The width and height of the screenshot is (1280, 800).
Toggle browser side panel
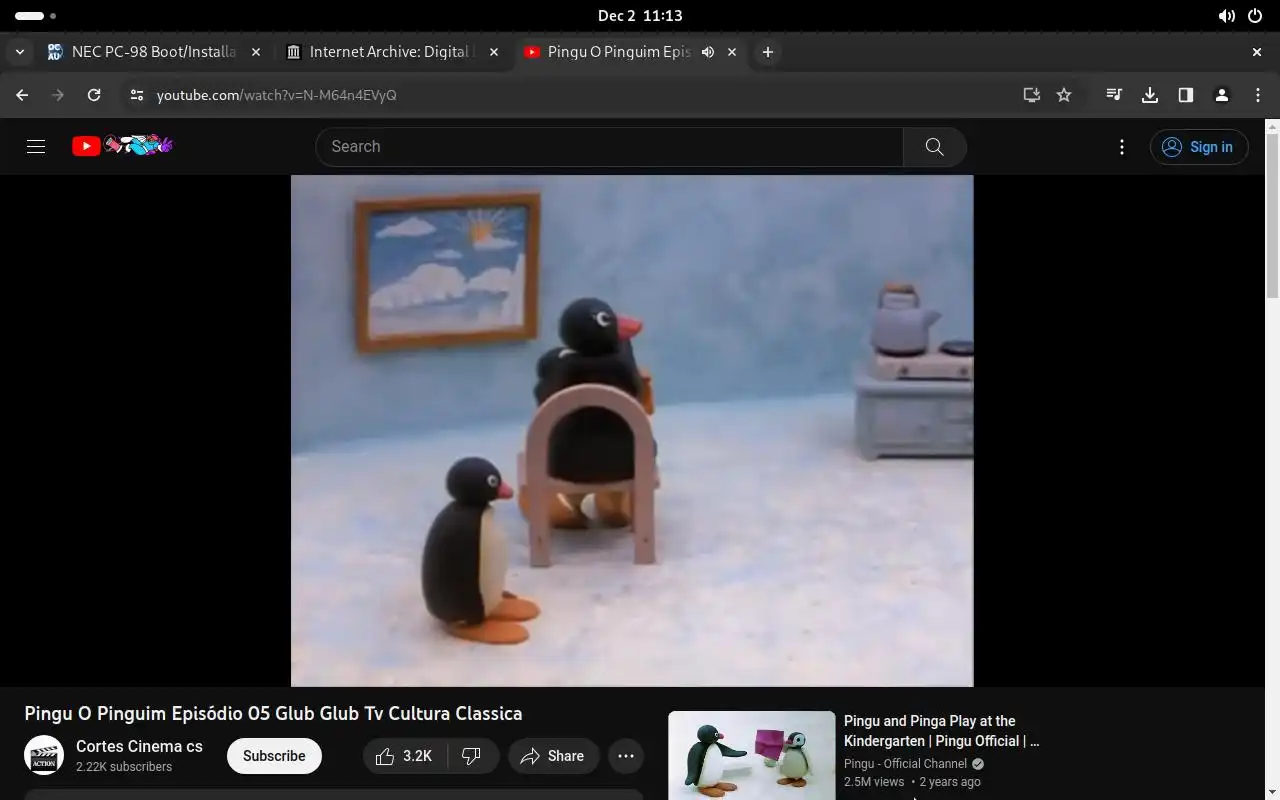click(x=1186, y=95)
